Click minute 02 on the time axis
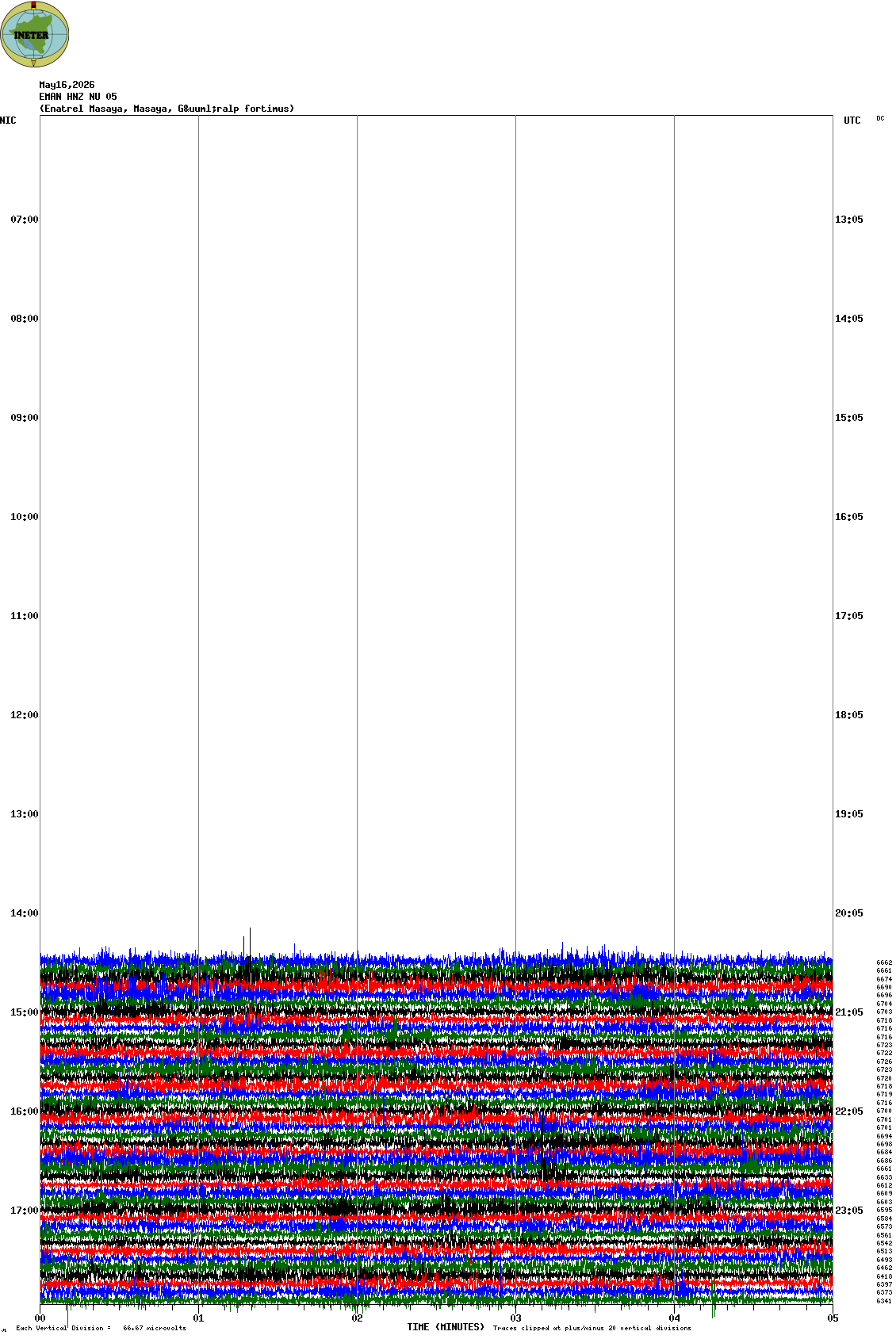Image resolution: width=896 pixels, height=1339 pixels. (357, 1318)
